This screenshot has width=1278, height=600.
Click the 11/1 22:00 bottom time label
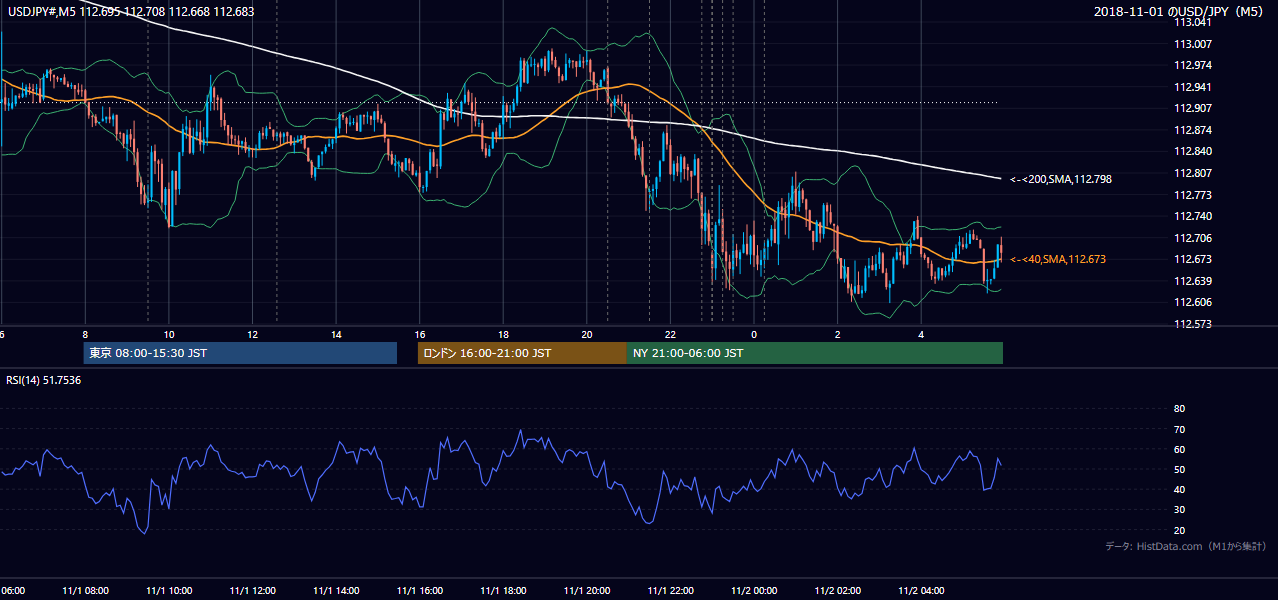pyautogui.click(x=671, y=591)
